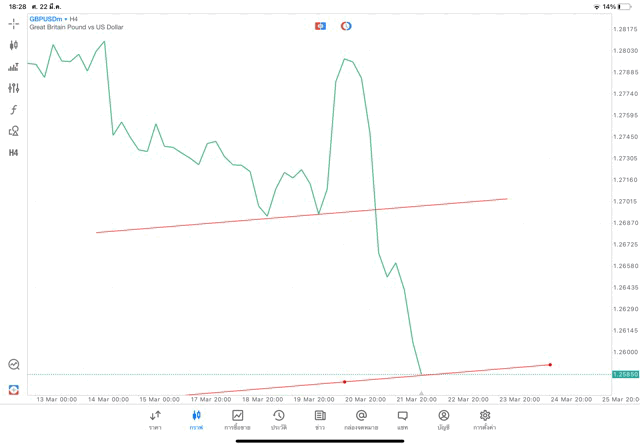640x447 pixels.
Task: Select the crosshair cursor tool
Action: (x=14, y=23)
